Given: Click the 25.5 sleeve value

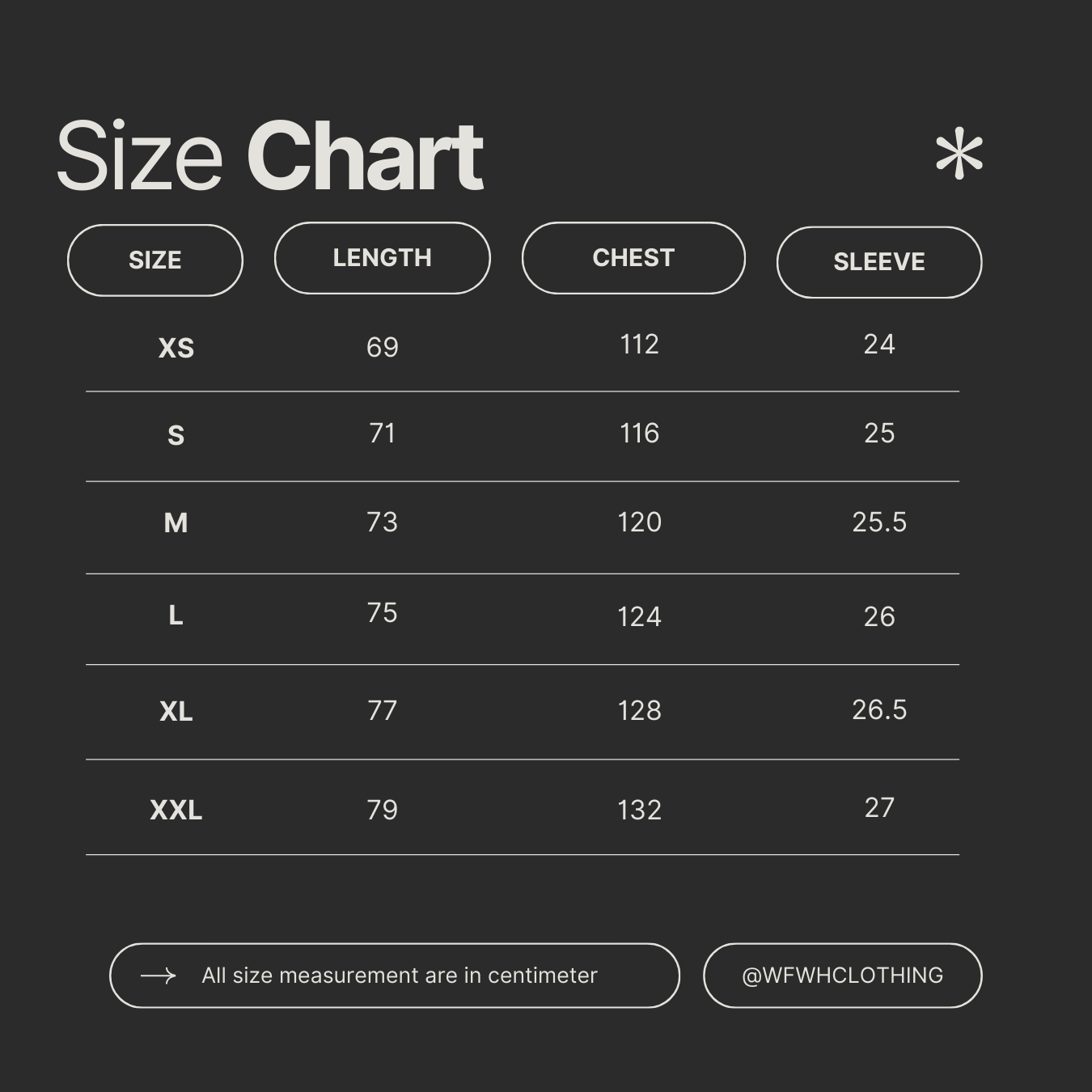Looking at the screenshot, I should [x=878, y=523].
